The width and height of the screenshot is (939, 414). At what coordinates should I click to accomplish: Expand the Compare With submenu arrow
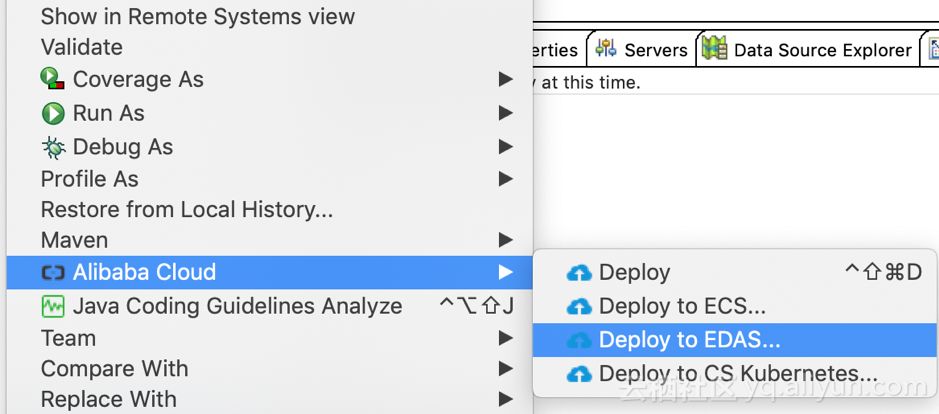tap(506, 369)
